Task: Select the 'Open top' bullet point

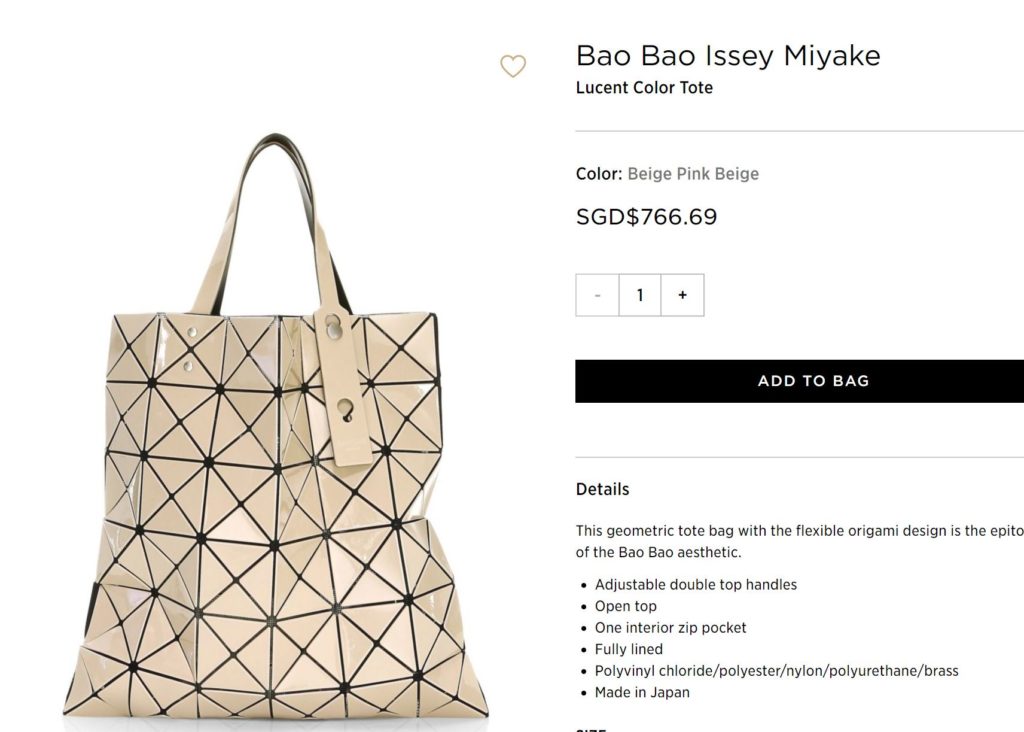Action: pyautogui.click(x=626, y=606)
